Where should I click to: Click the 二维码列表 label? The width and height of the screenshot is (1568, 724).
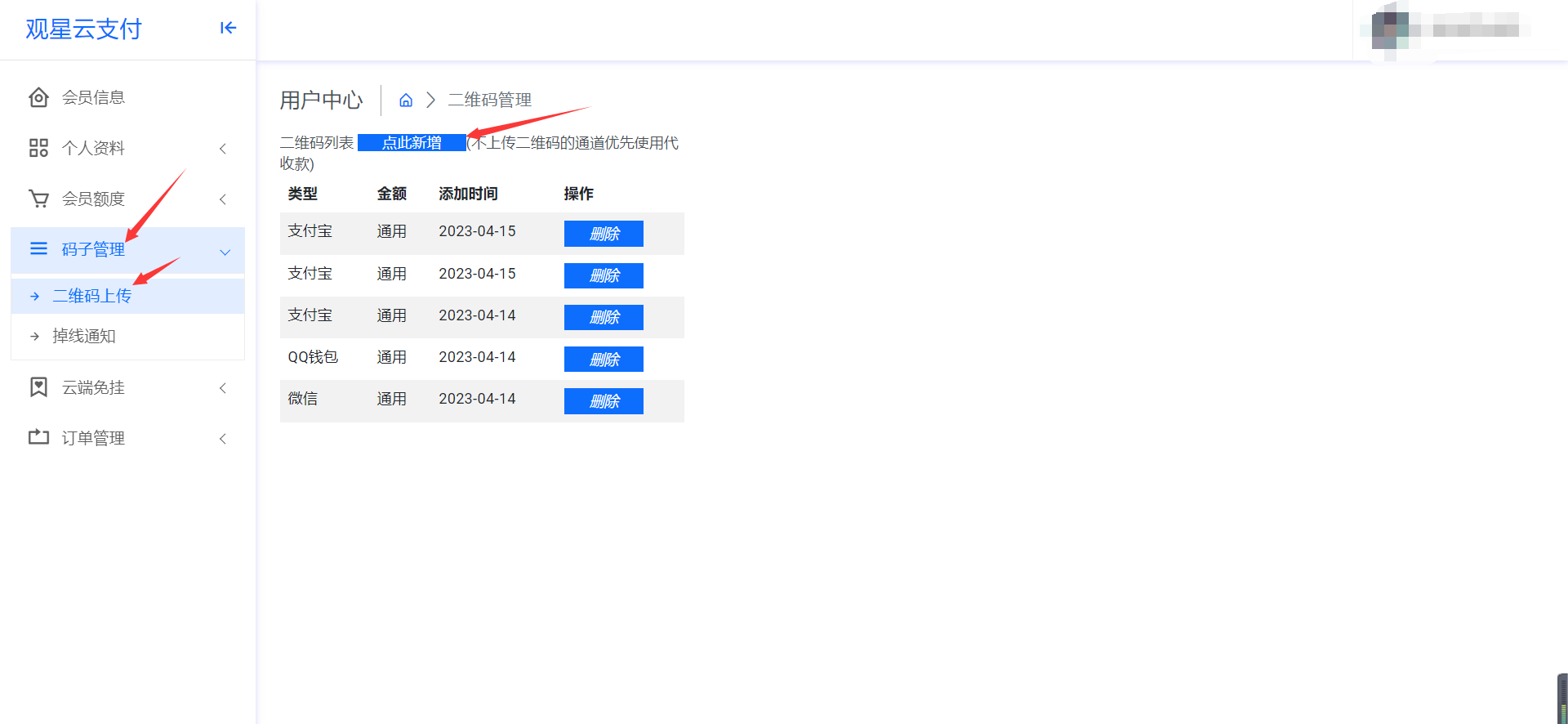pyautogui.click(x=317, y=143)
